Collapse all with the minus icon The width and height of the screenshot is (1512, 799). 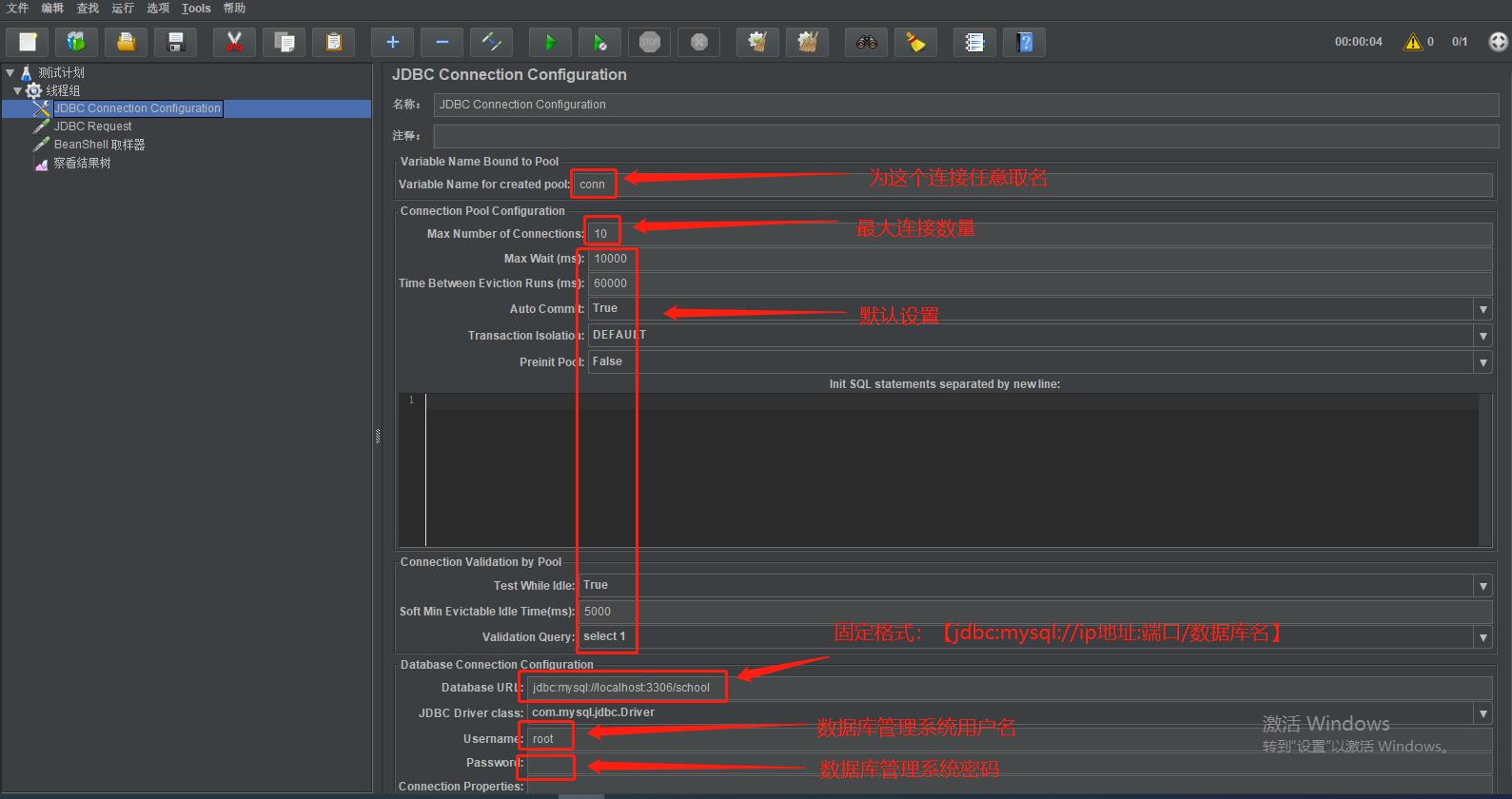click(x=442, y=42)
